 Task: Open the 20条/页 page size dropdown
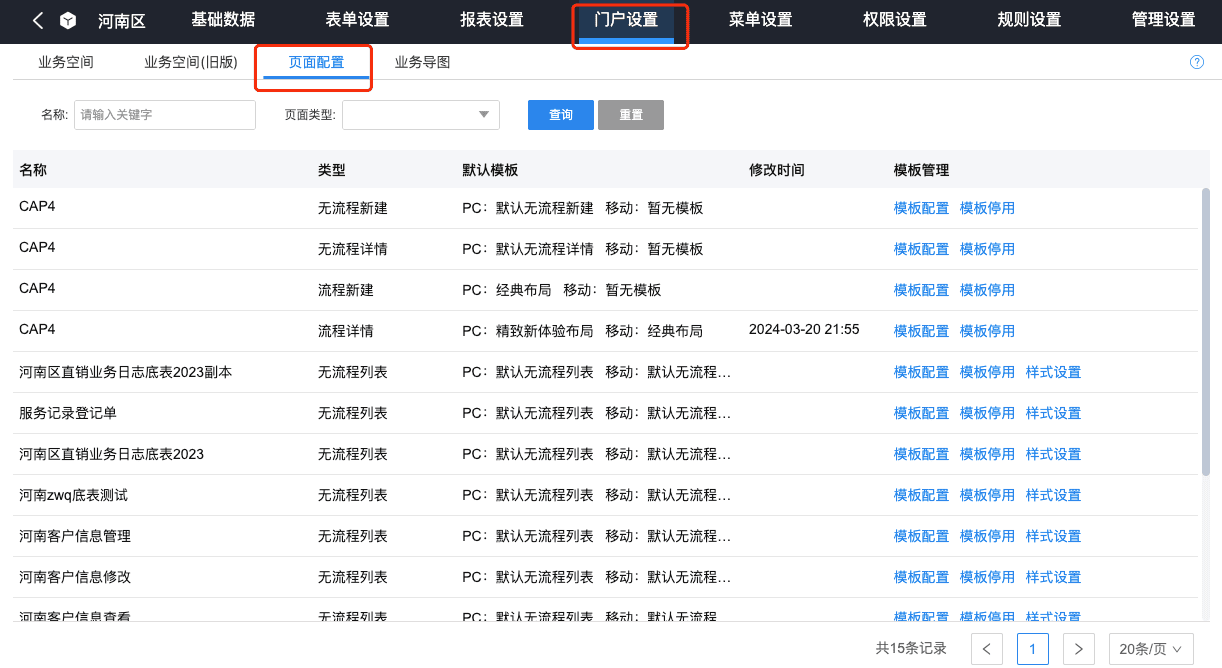[1152, 649]
